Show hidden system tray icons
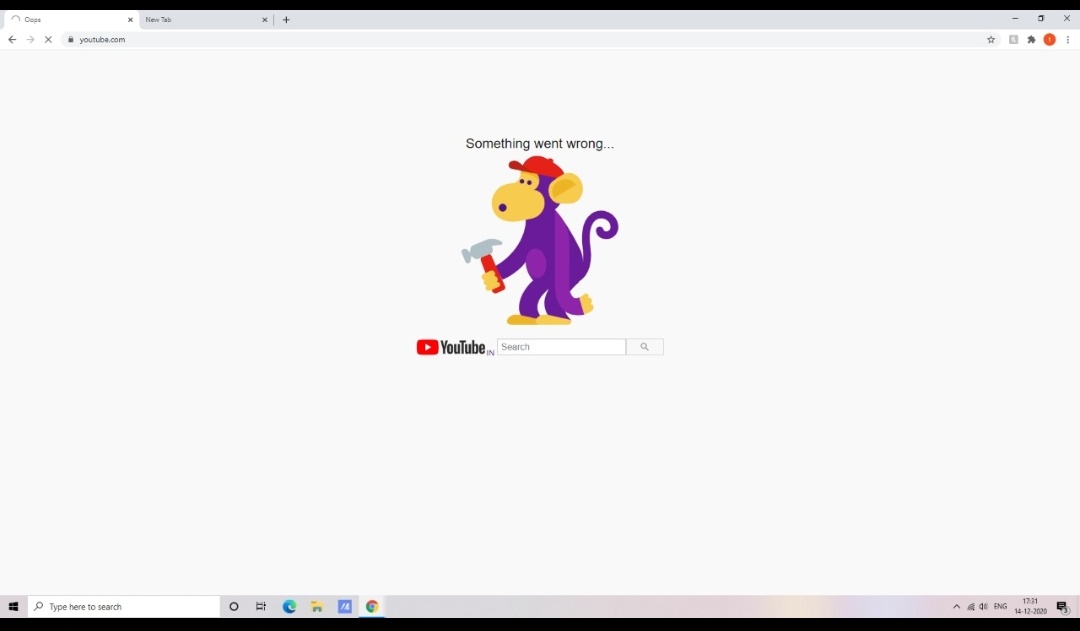 coord(956,606)
